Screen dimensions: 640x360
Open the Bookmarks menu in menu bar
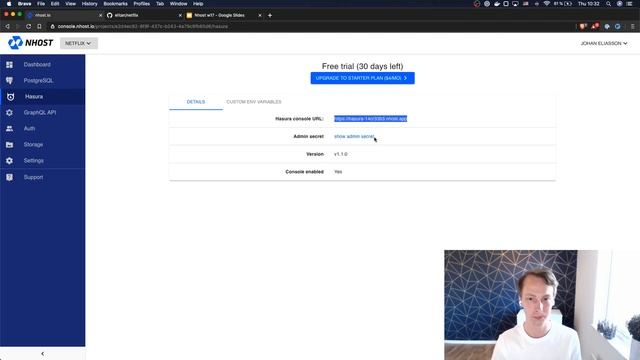(x=116, y=4)
